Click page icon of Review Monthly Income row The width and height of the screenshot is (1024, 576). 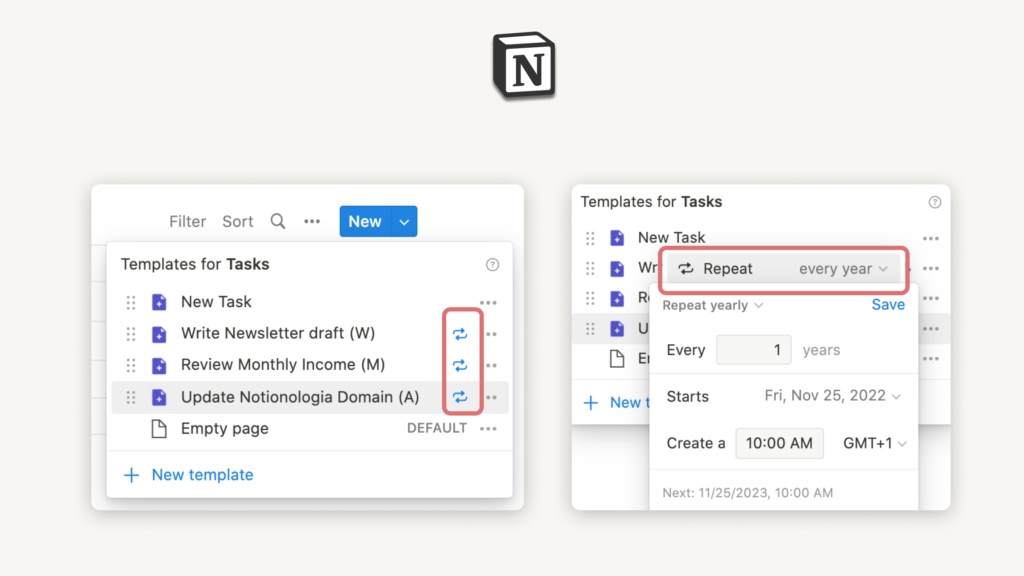tap(159, 365)
